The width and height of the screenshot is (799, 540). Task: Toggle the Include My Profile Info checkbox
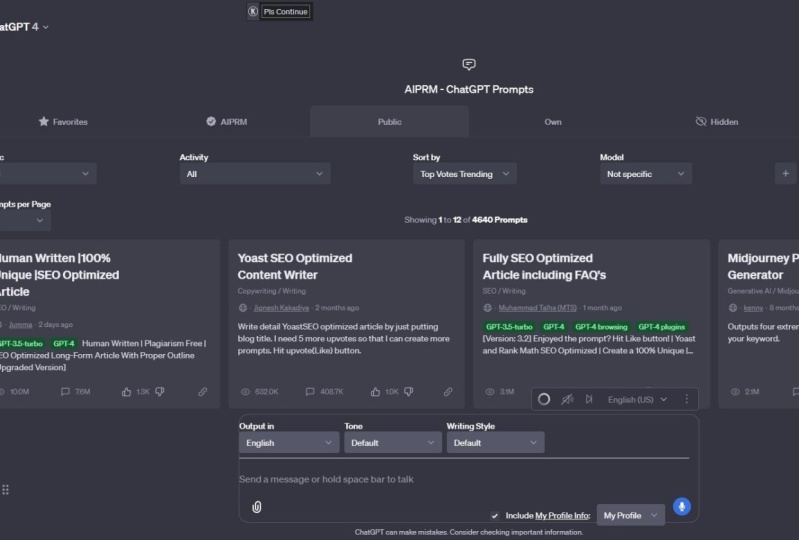coord(495,516)
